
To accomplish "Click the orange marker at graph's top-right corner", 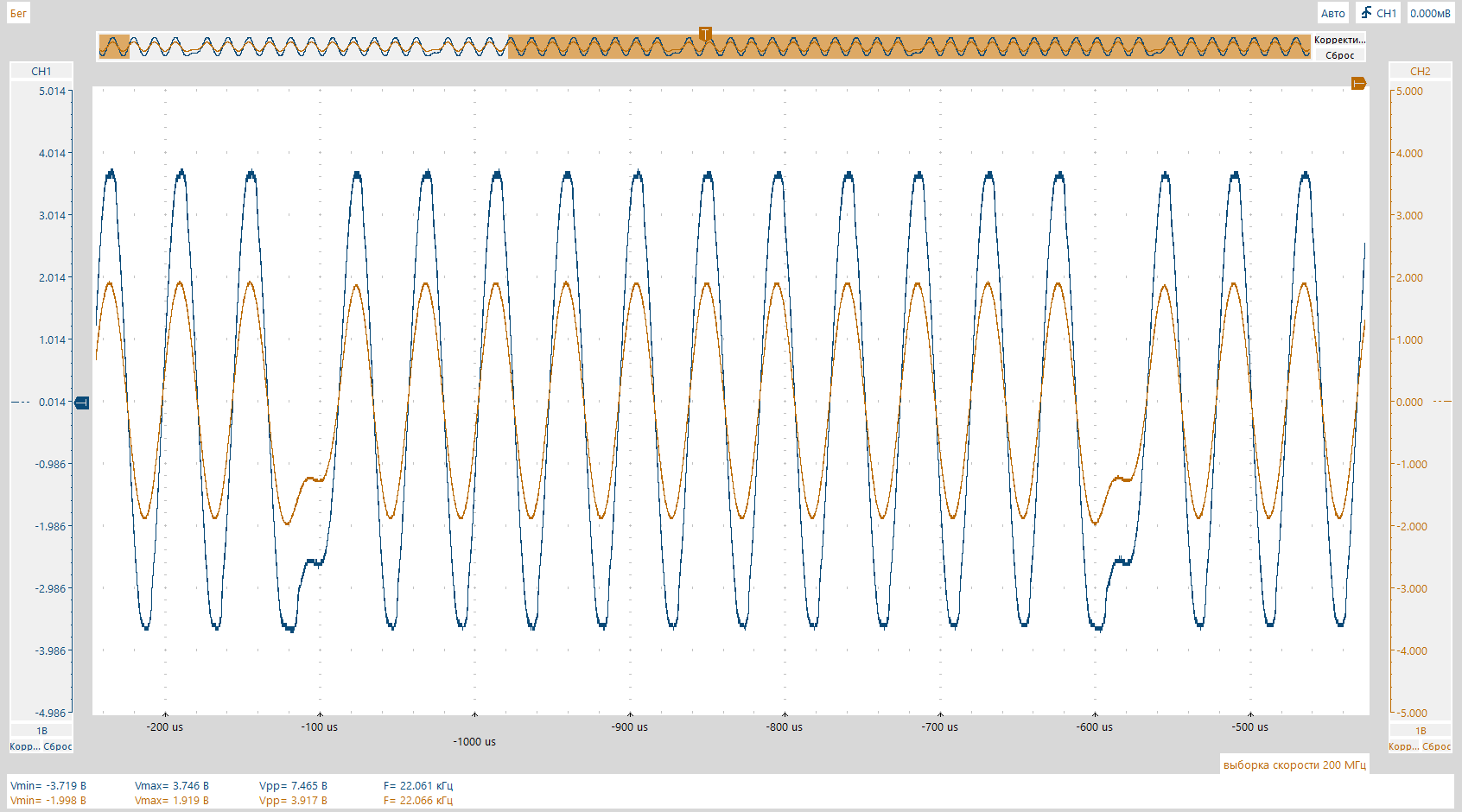I will tap(1358, 83).
